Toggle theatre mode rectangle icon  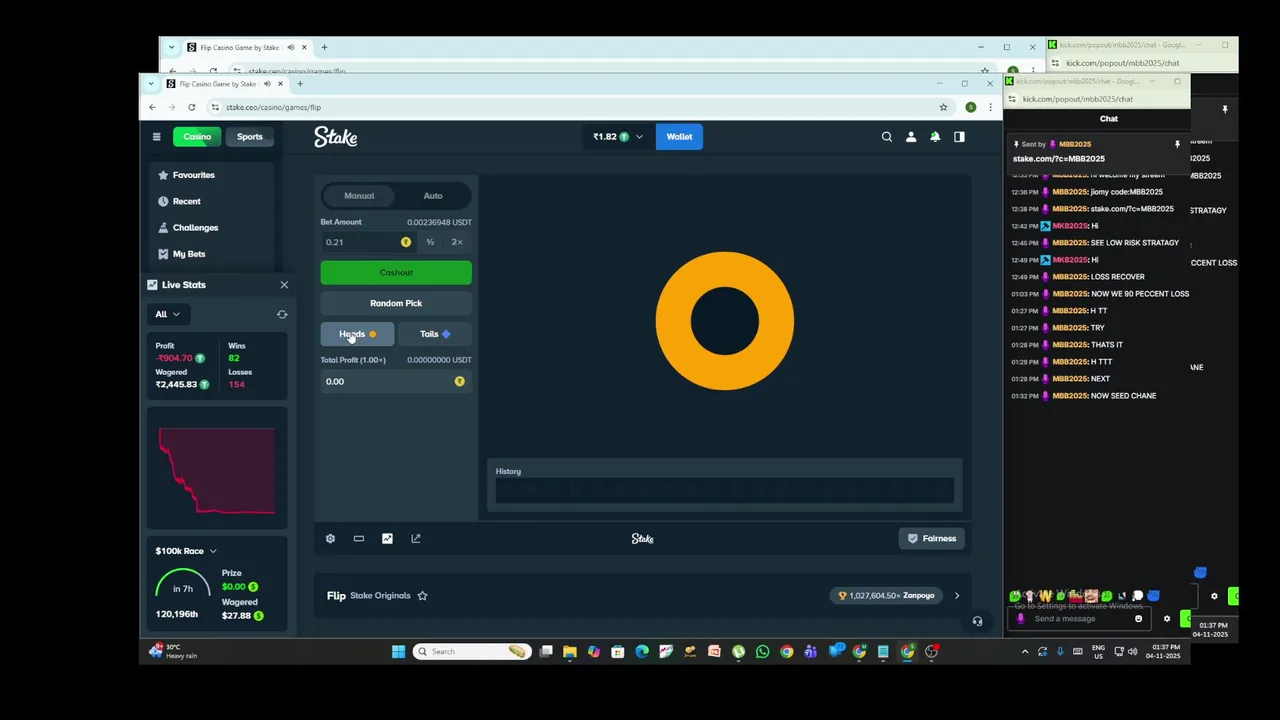[x=359, y=539]
